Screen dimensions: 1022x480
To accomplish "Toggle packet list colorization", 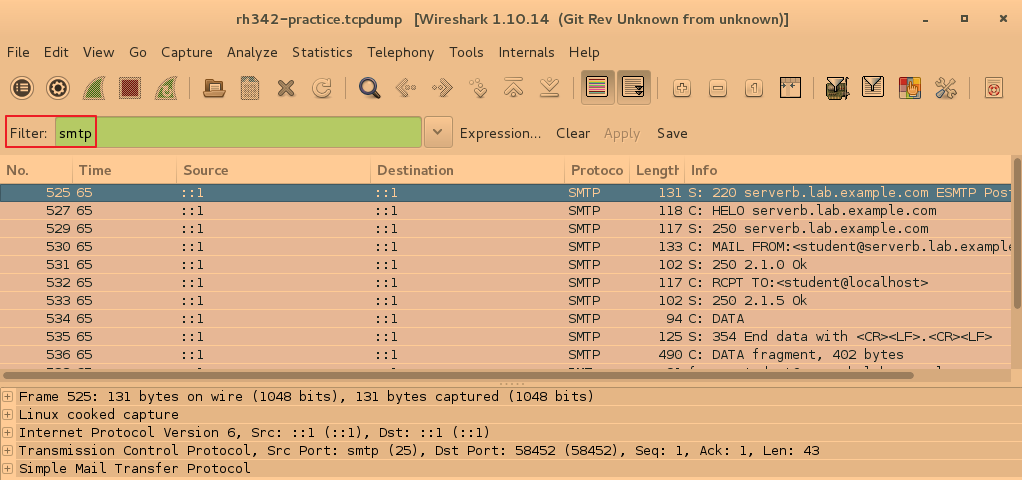I will coord(598,88).
